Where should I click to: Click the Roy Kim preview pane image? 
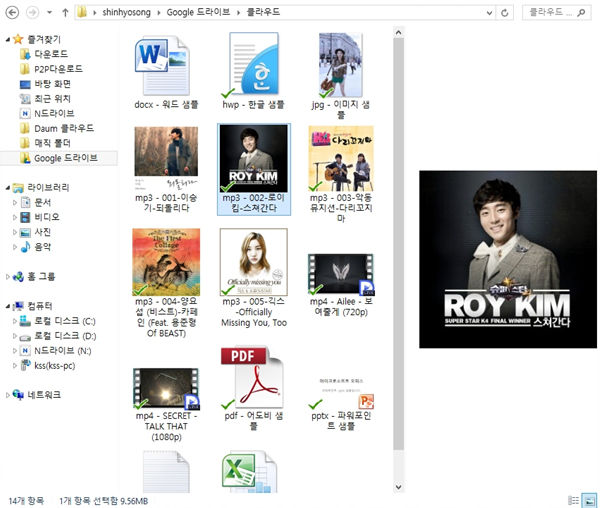508,259
